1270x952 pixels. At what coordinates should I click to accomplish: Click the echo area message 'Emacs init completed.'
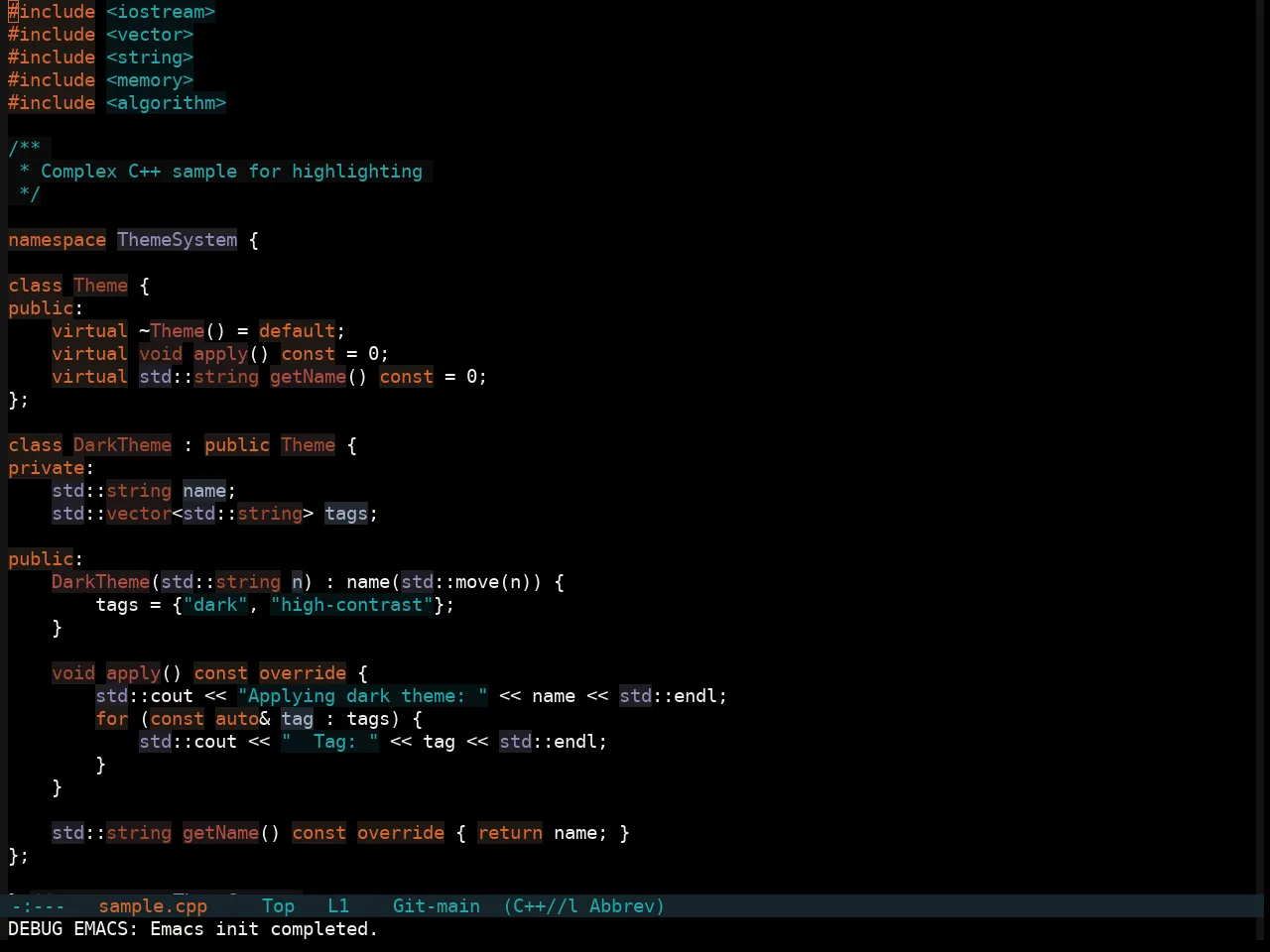(x=264, y=929)
